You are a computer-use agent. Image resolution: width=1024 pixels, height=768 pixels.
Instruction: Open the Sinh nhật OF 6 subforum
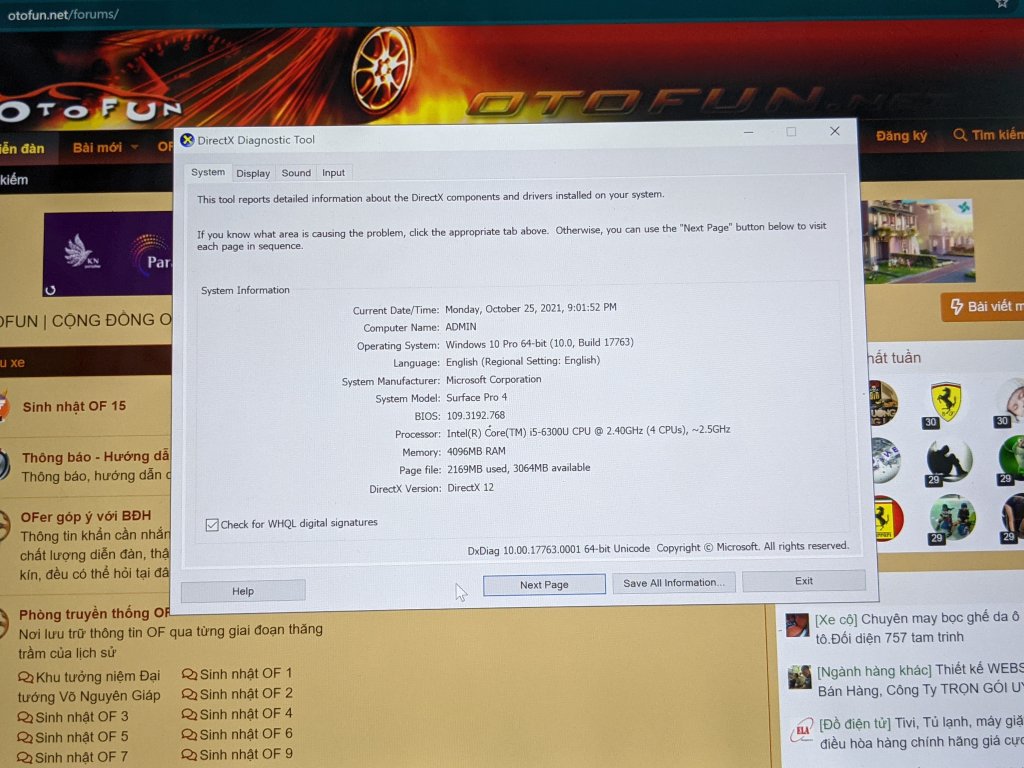[246, 734]
